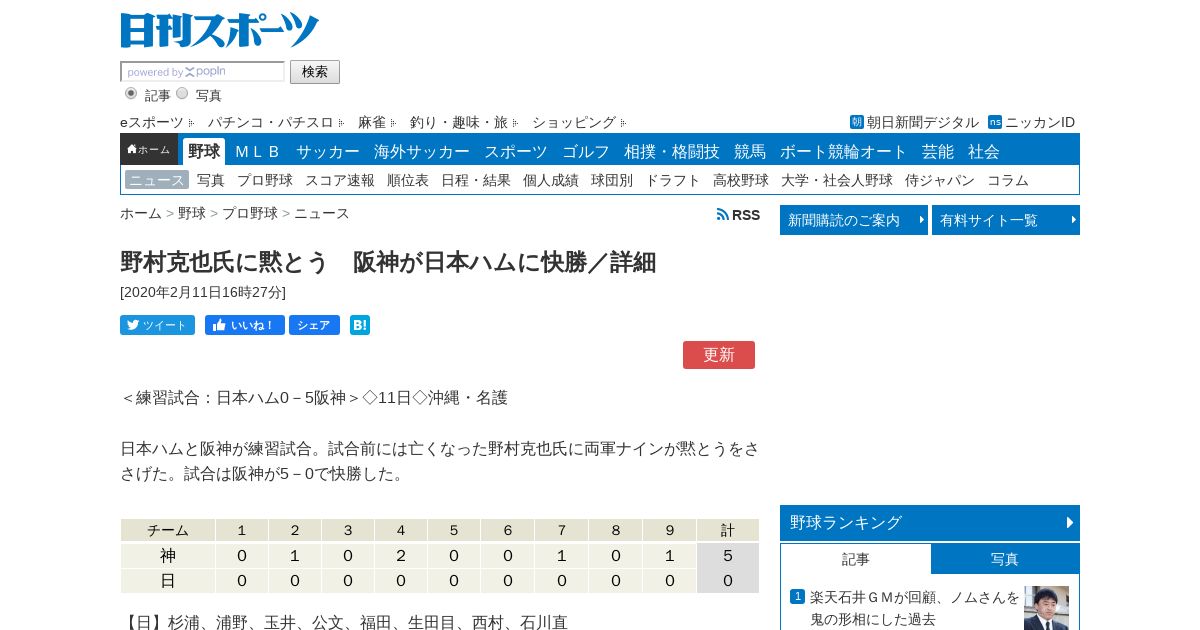Open ドラフト submenu item
This screenshot has width=1200, height=630.
[673, 180]
